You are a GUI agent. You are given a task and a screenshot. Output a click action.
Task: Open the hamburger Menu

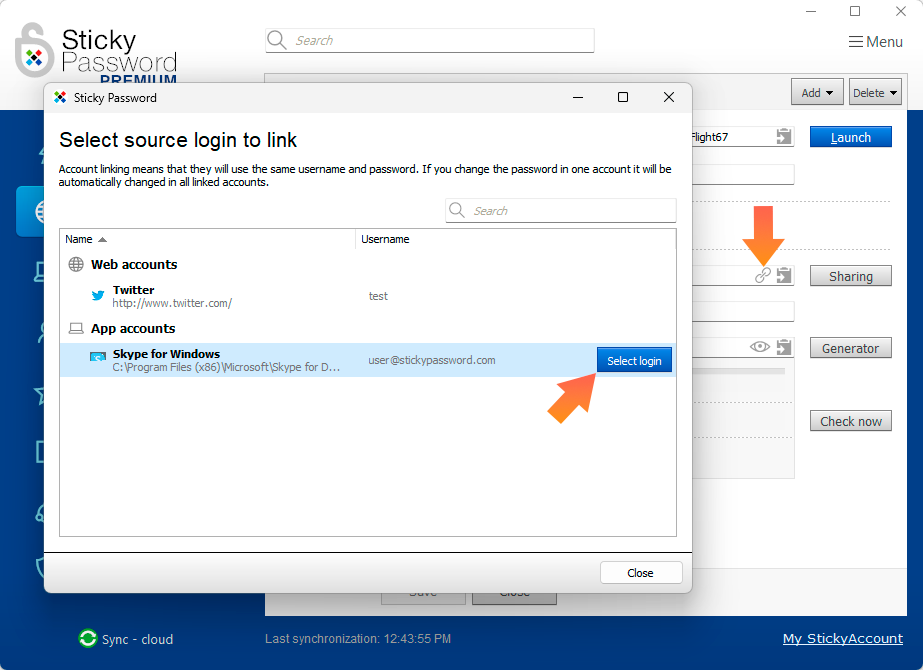pos(875,42)
